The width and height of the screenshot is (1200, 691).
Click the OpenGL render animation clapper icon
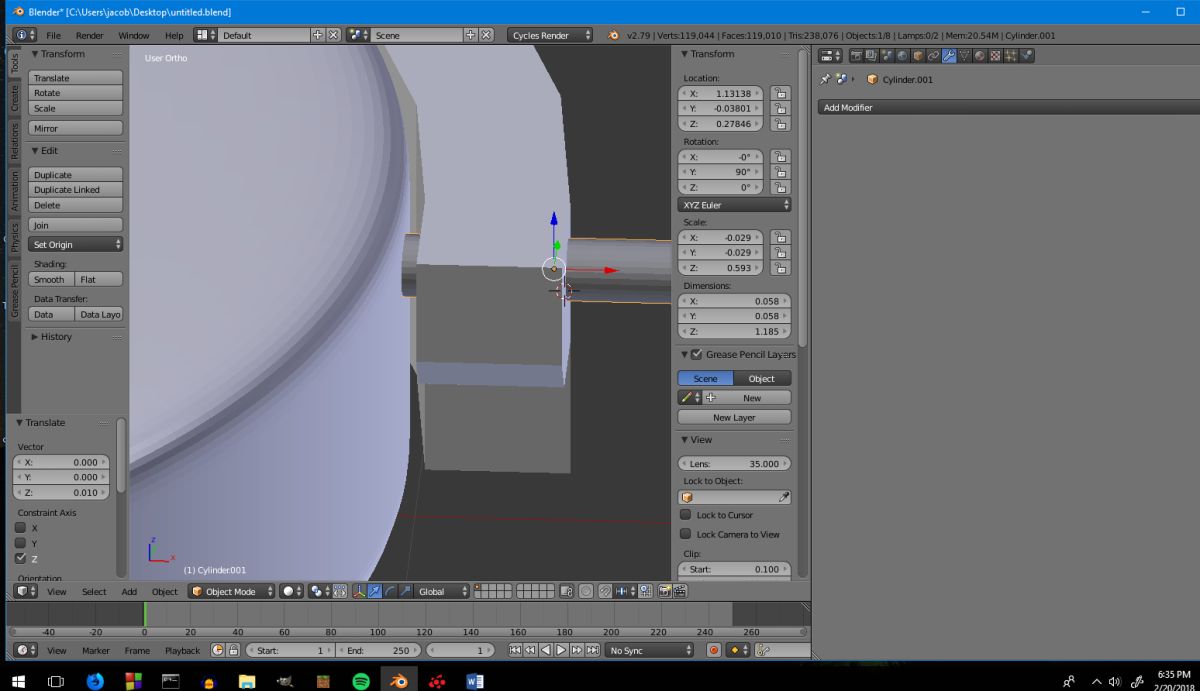680,591
